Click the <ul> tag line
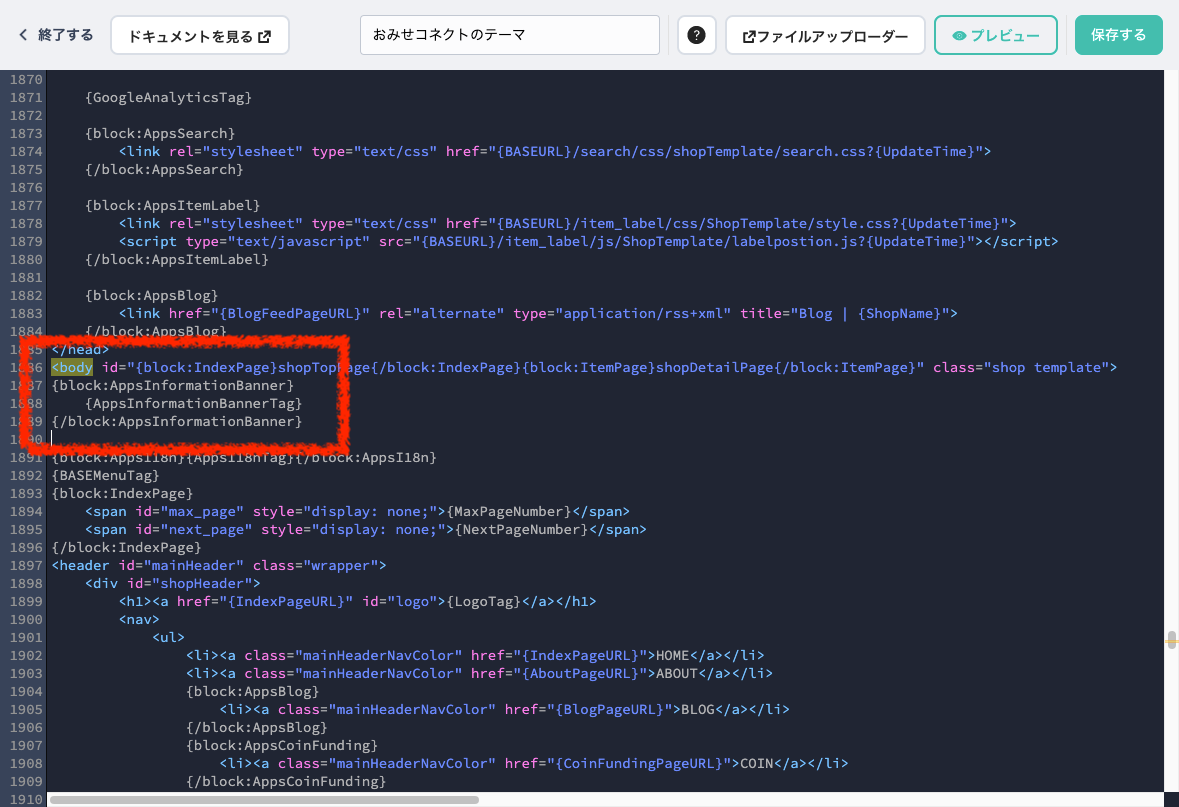 click(168, 637)
